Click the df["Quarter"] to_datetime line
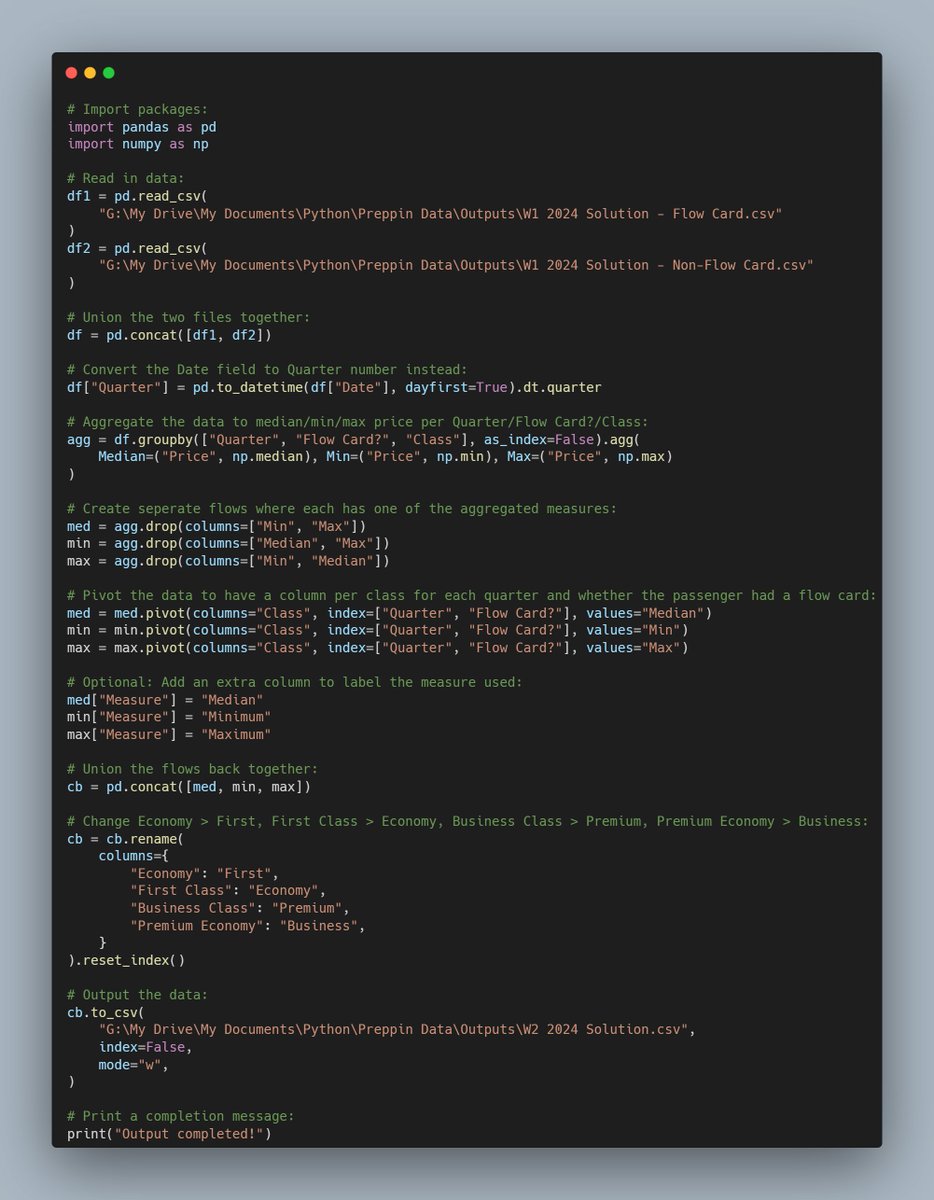 (x=334, y=387)
